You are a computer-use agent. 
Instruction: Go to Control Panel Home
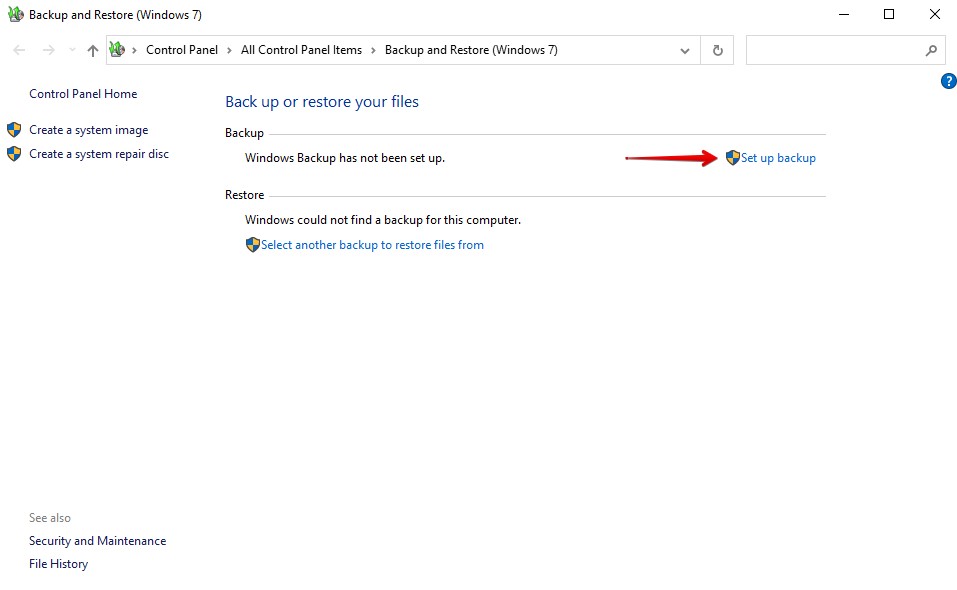click(x=83, y=94)
